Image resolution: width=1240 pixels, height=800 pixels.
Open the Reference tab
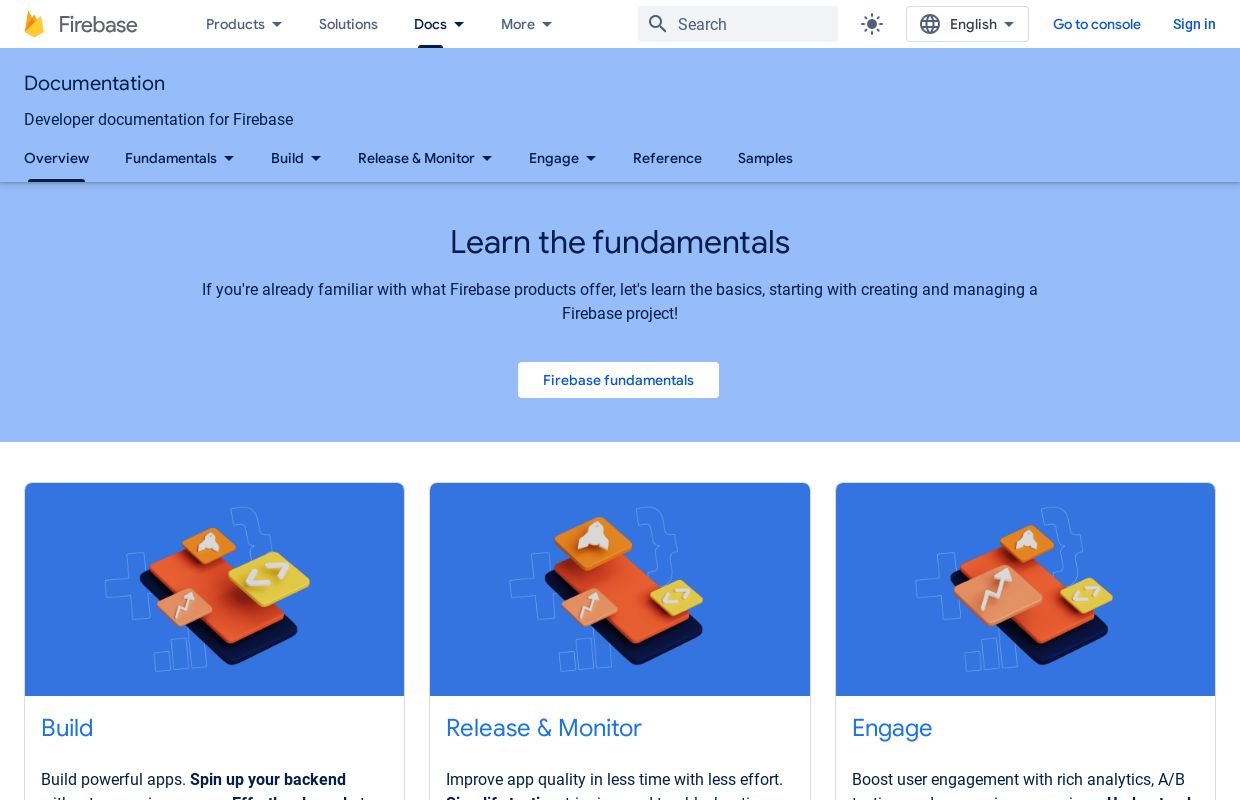click(x=667, y=158)
